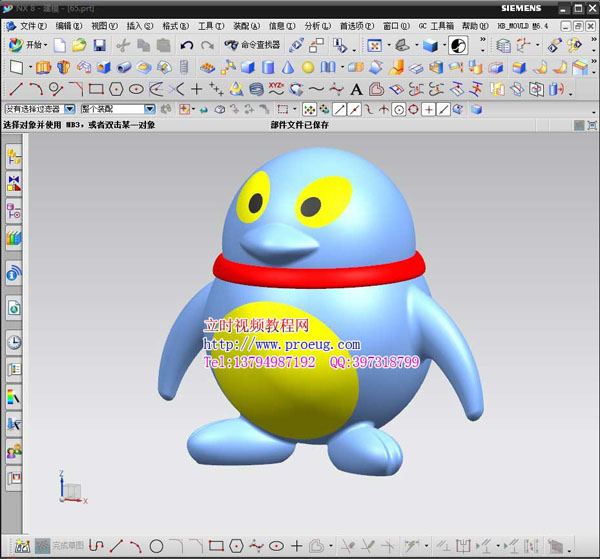This screenshot has width=600, height=559.
Task: Click the Fit view icon
Action: pos(374,46)
